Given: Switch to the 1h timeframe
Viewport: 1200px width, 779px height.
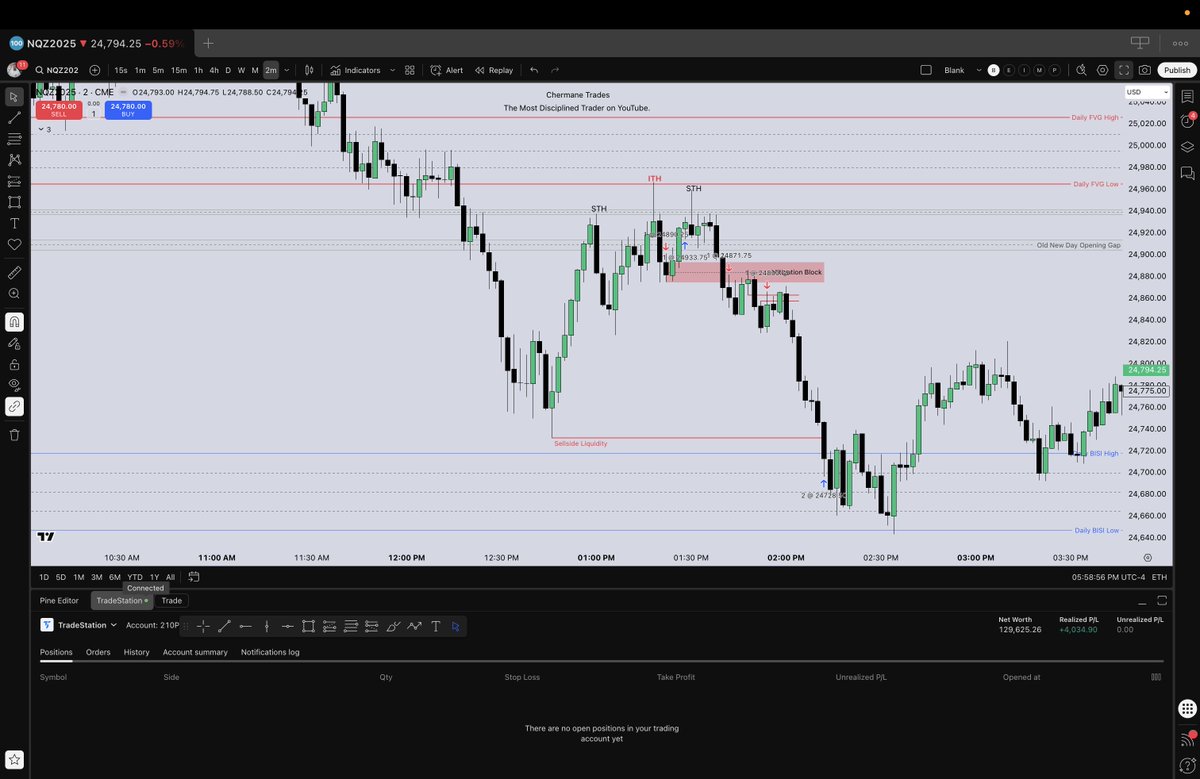Looking at the screenshot, I should click(x=199, y=70).
